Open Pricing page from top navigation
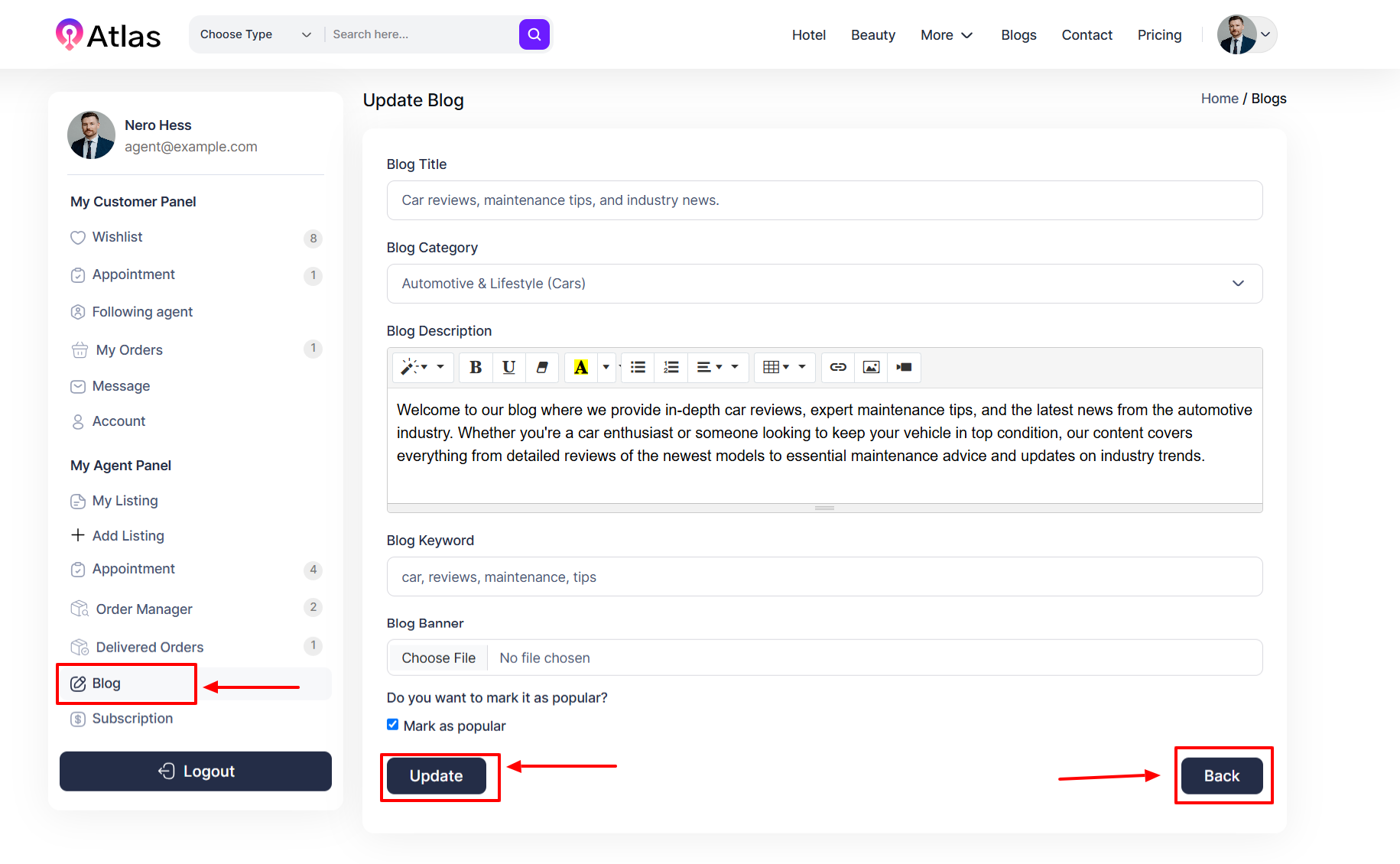 click(x=1159, y=35)
